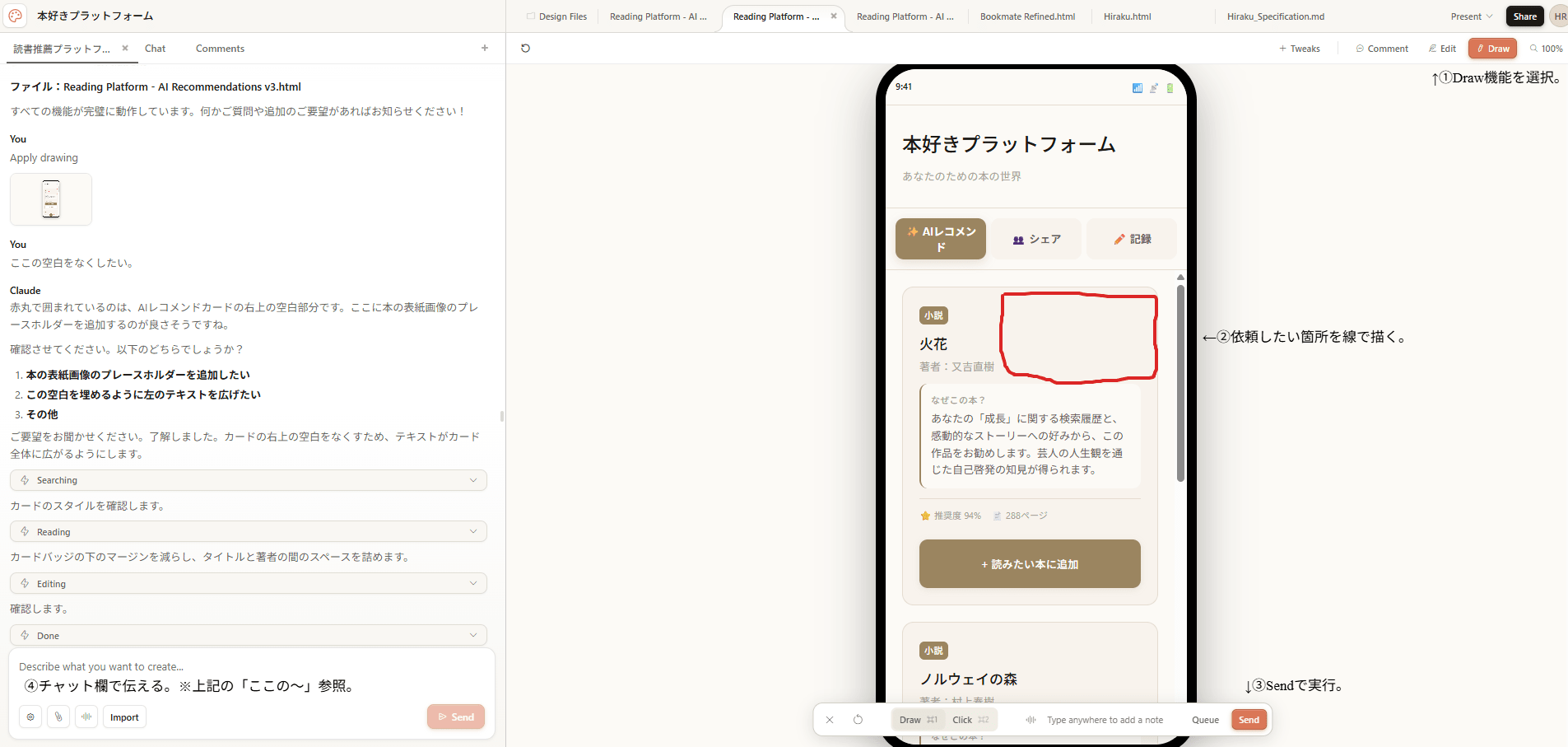The image size is (1568, 747).
Task: Click Send in the drawing toolbar
Action: (1249, 720)
